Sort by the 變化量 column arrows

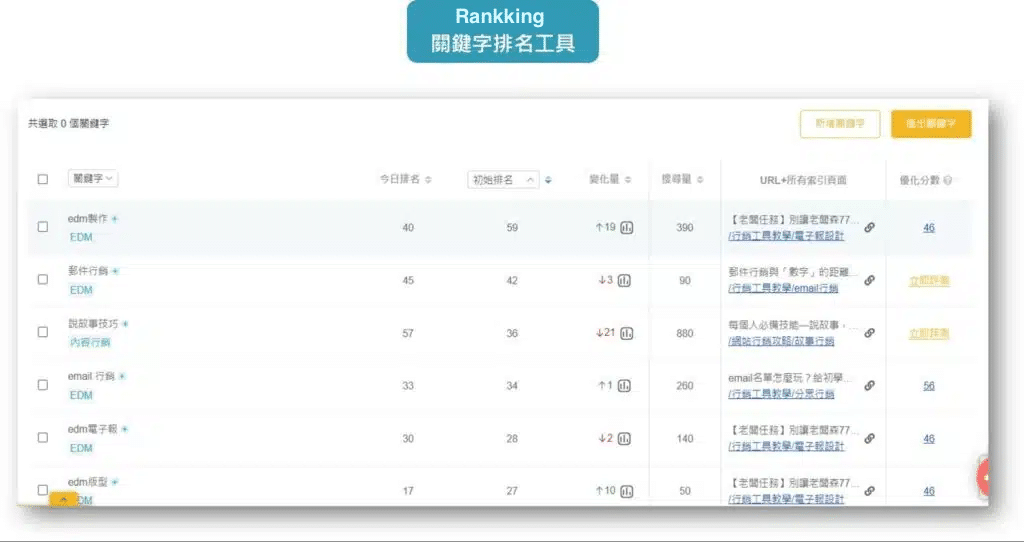coord(628,180)
